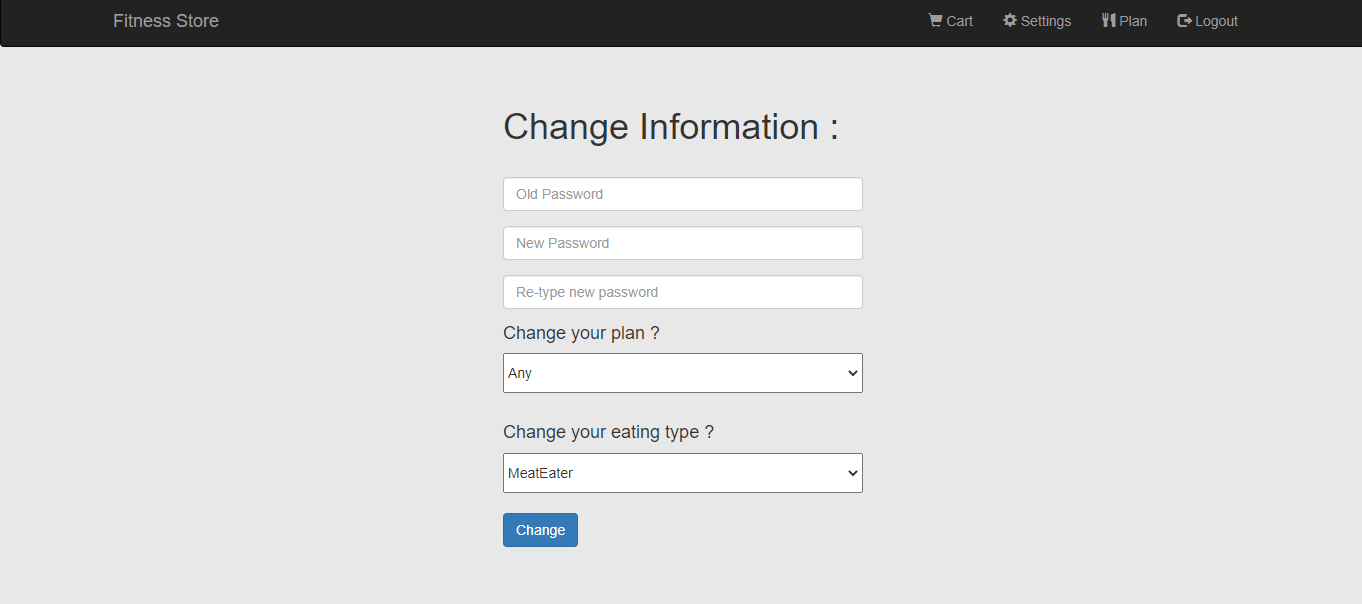Click the settings gear icon
This screenshot has width=1362, height=604.
[x=1009, y=20]
